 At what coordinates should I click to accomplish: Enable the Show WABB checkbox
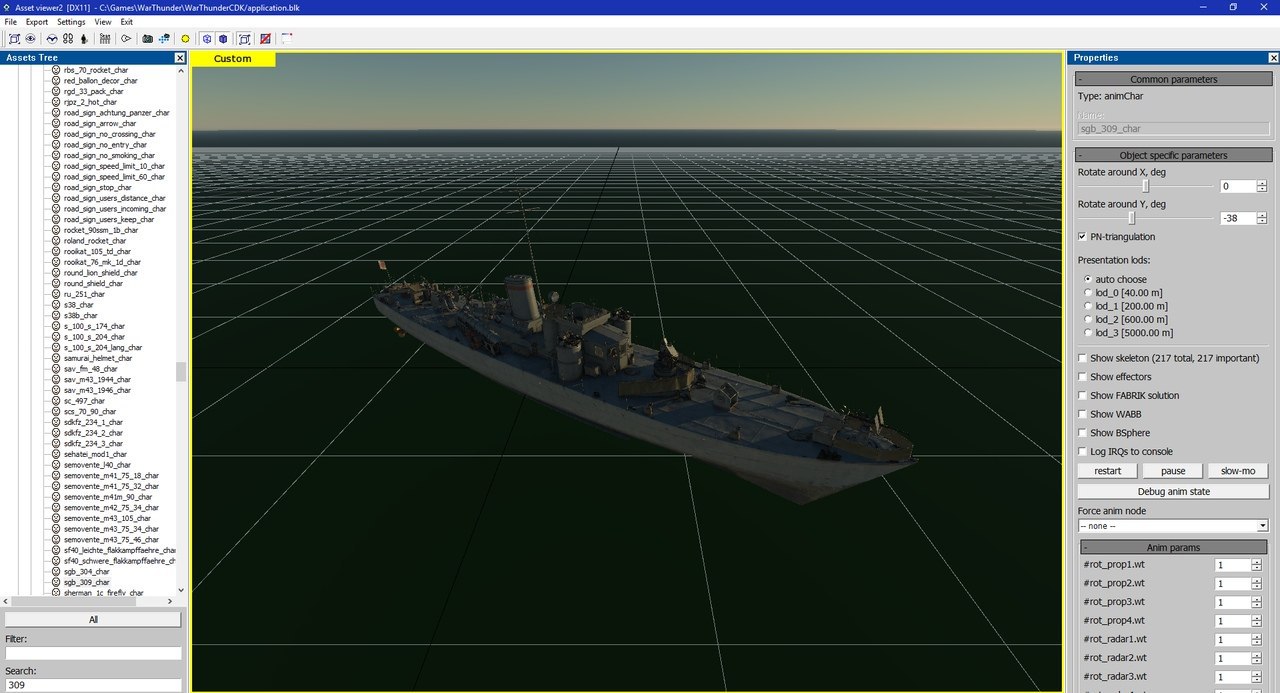pos(1082,414)
